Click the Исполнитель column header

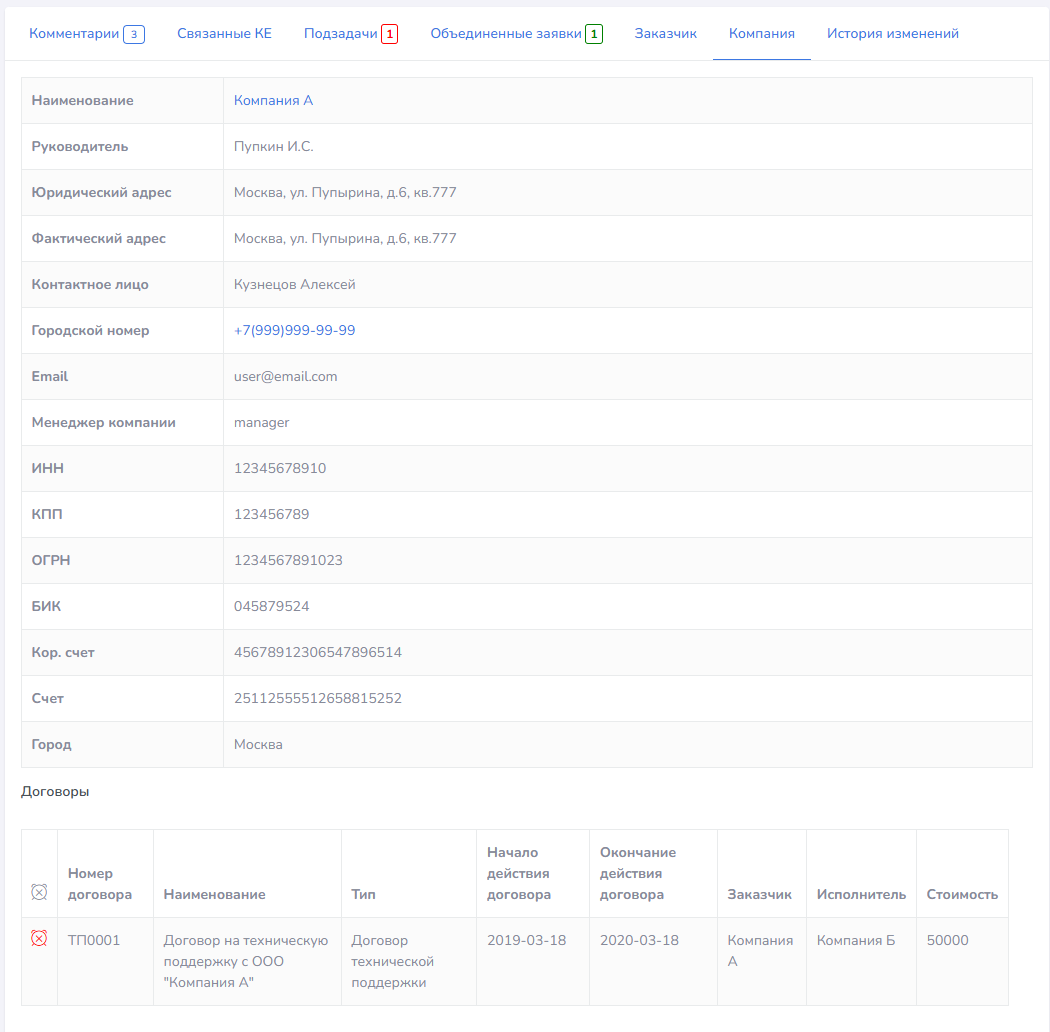point(860,895)
